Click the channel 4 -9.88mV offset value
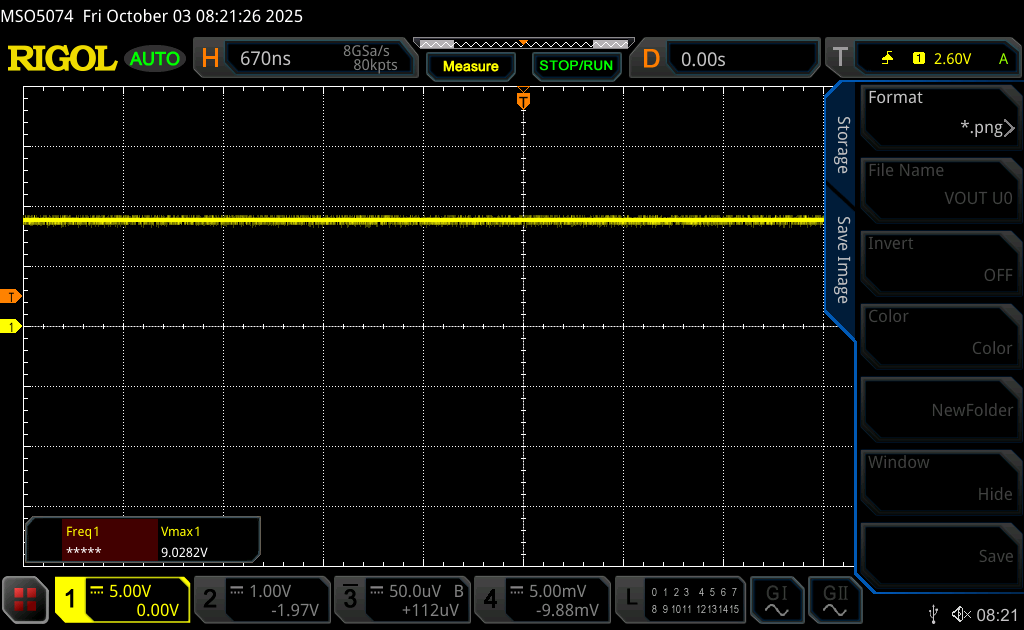Viewport: 1024px width, 630px height. tap(568, 610)
